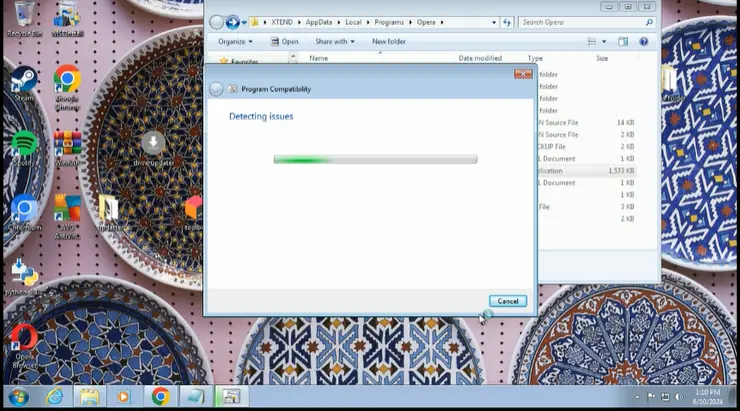
Task: Open the Google Chrome desktop shortcut
Action: coord(67,88)
